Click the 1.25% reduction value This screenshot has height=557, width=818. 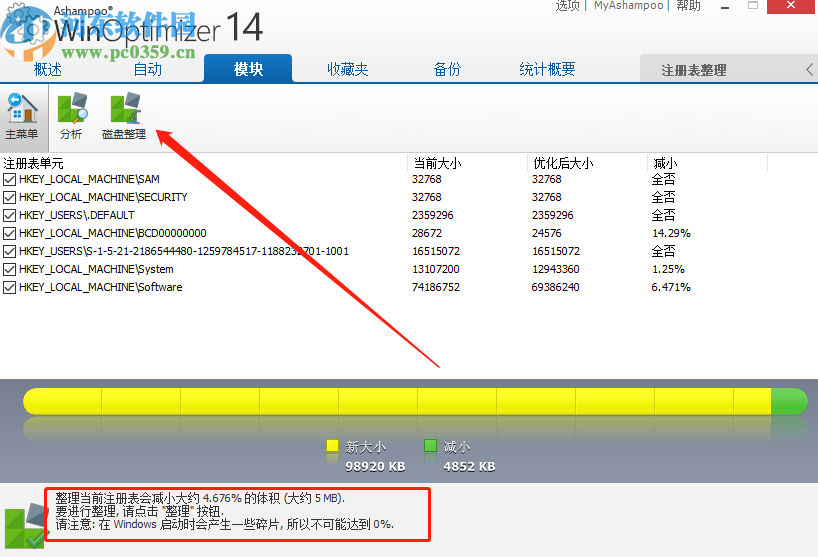coord(668,270)
